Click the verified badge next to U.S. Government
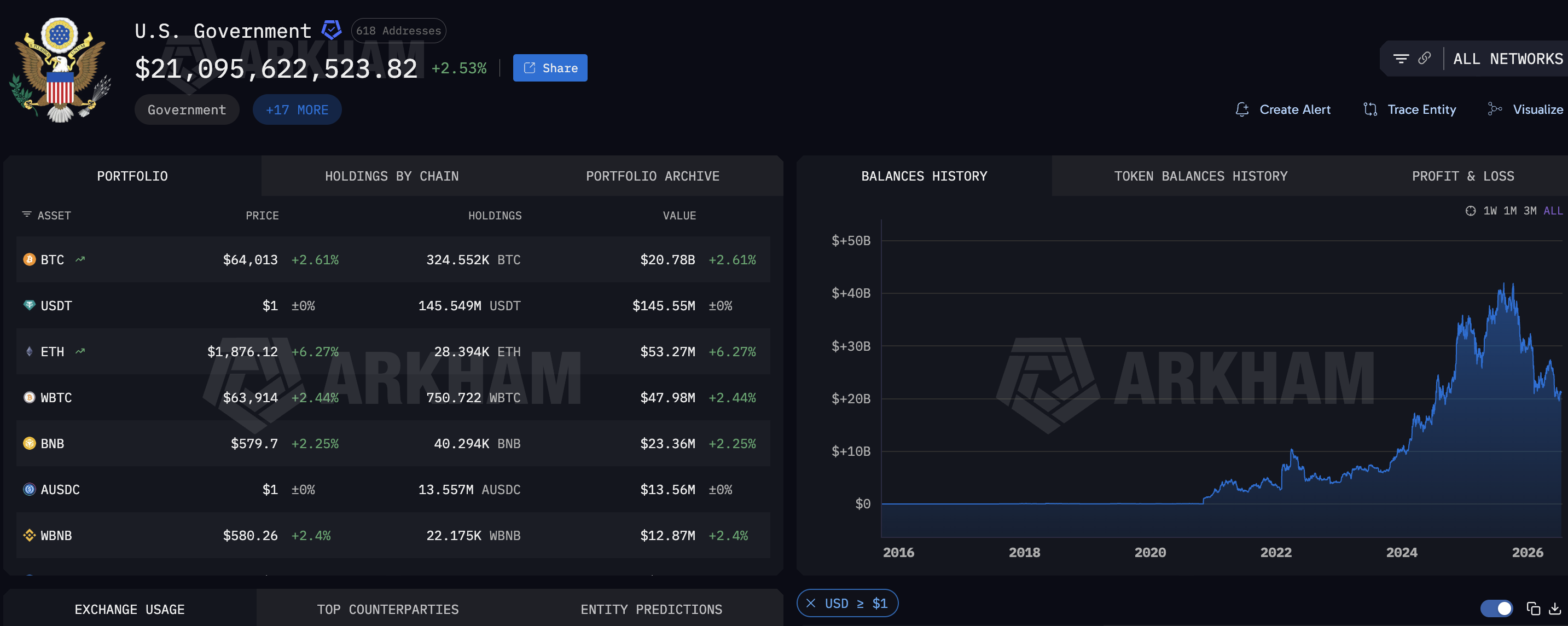The image size is (1568, 626). pos(331,30)
